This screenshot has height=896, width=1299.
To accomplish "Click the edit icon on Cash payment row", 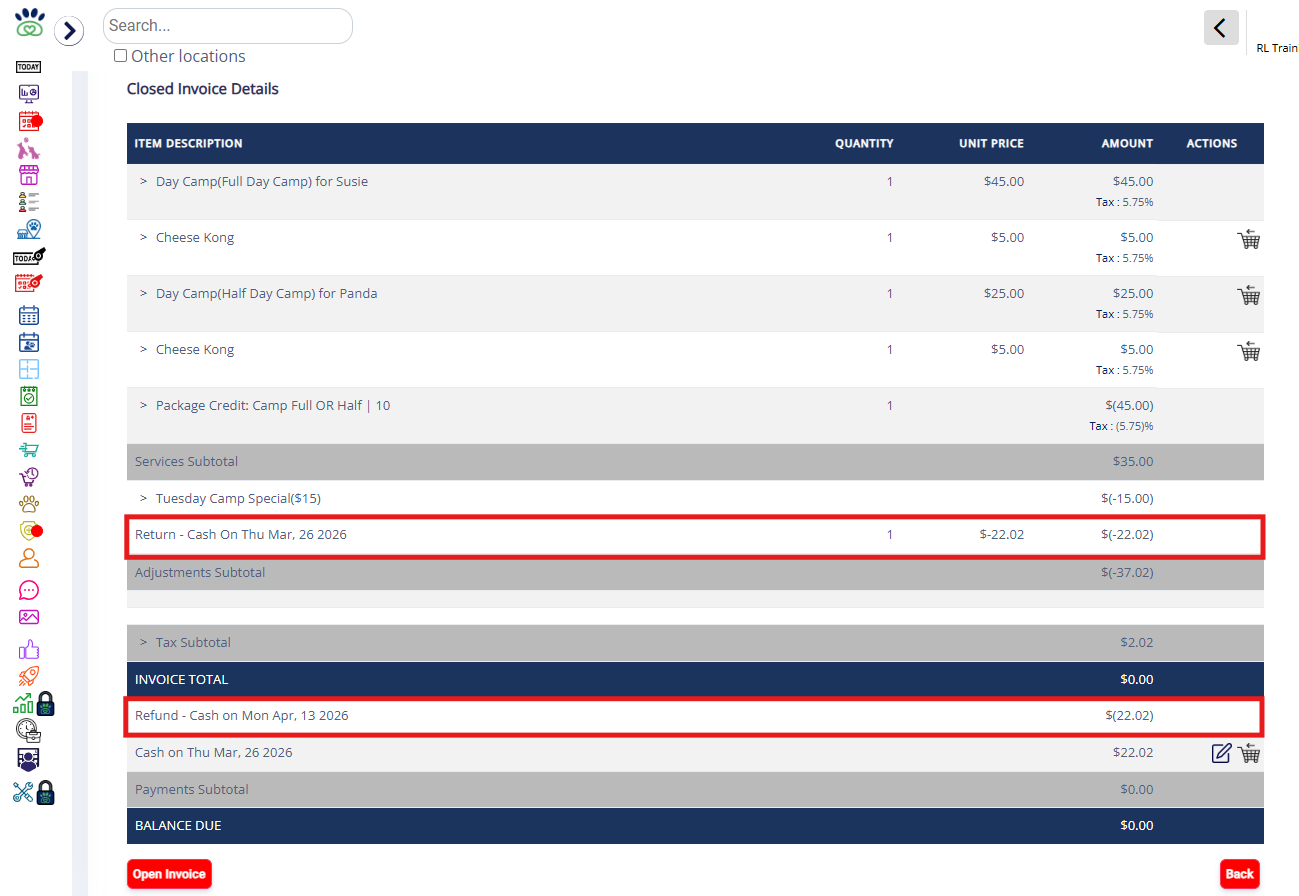I will (1221, 753).
